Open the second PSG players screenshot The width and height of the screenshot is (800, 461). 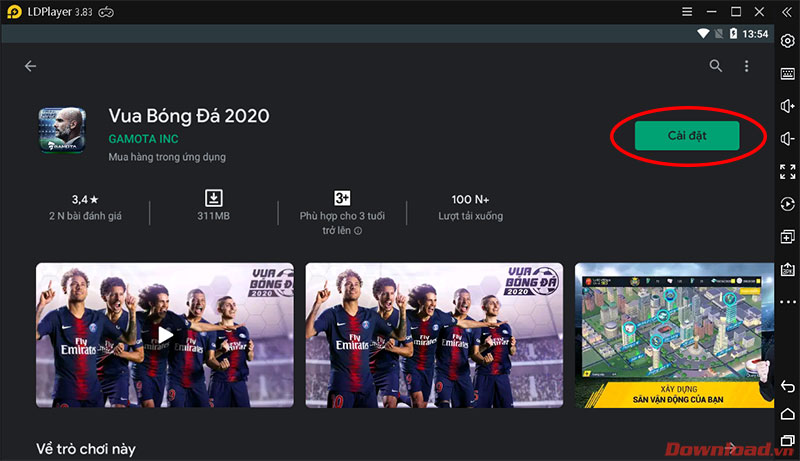(x=434, y=335)
